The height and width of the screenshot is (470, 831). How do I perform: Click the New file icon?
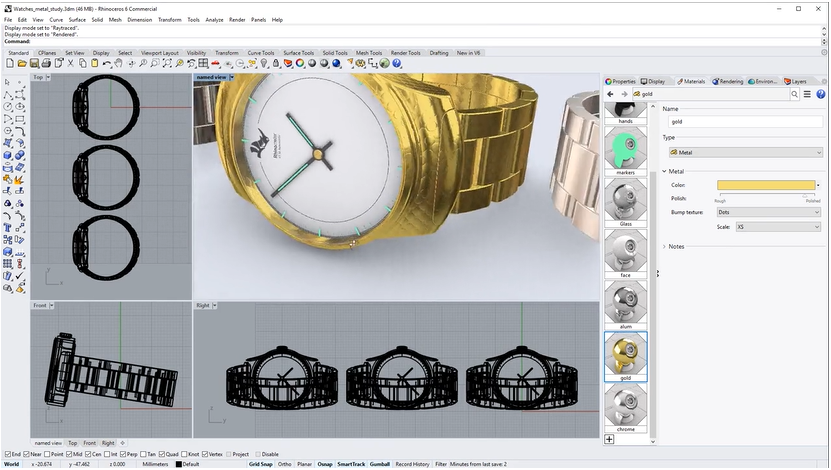point(10,64)
